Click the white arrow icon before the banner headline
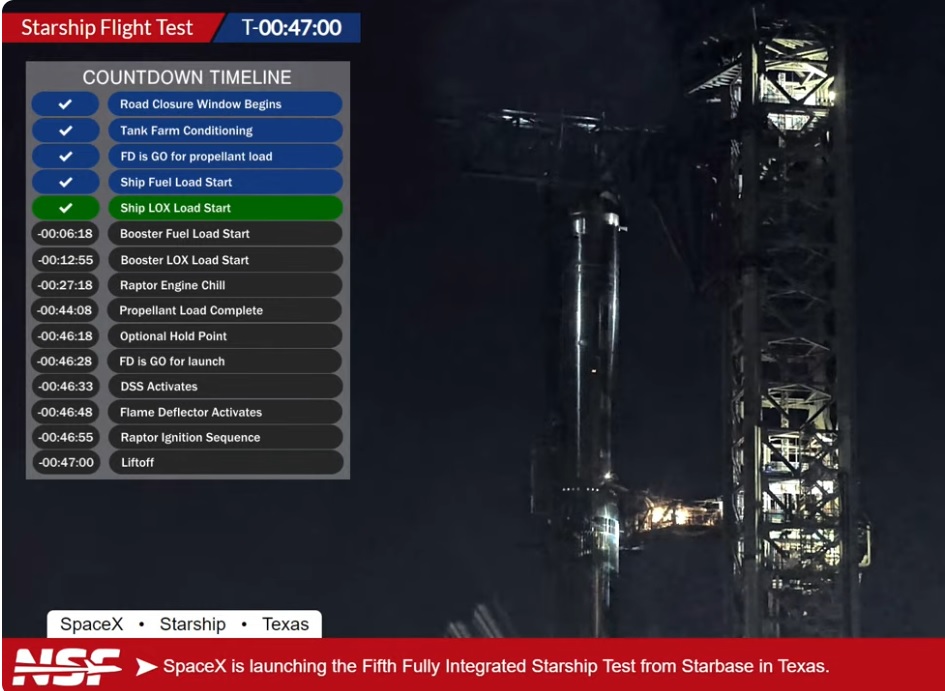Viewport: 945px width, 691px height. click(x=146, y=666)
